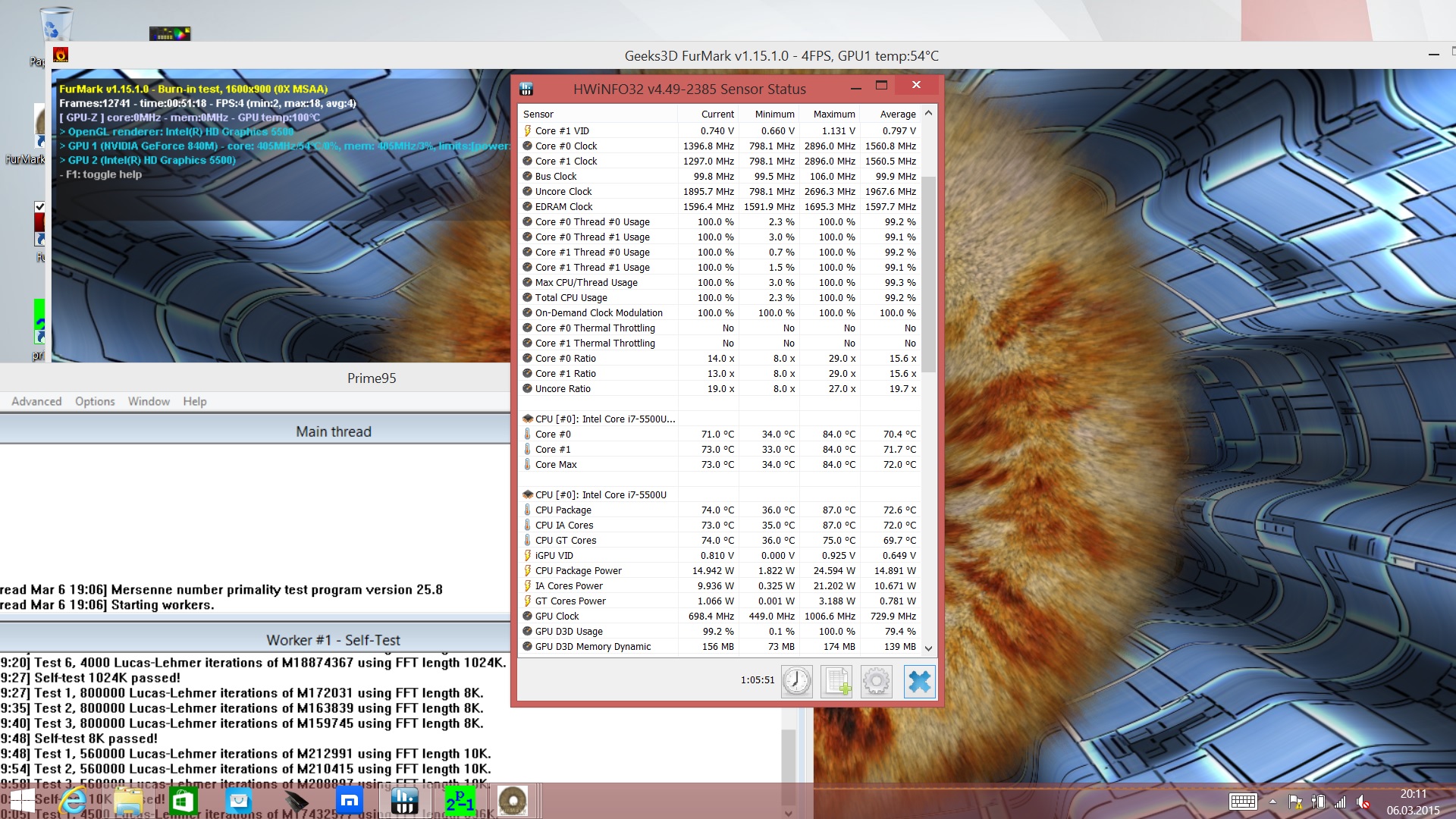Click the clock reset min/max button in HWiNFO
Viewport: 1456px width, 819px height.
point(796,681)
